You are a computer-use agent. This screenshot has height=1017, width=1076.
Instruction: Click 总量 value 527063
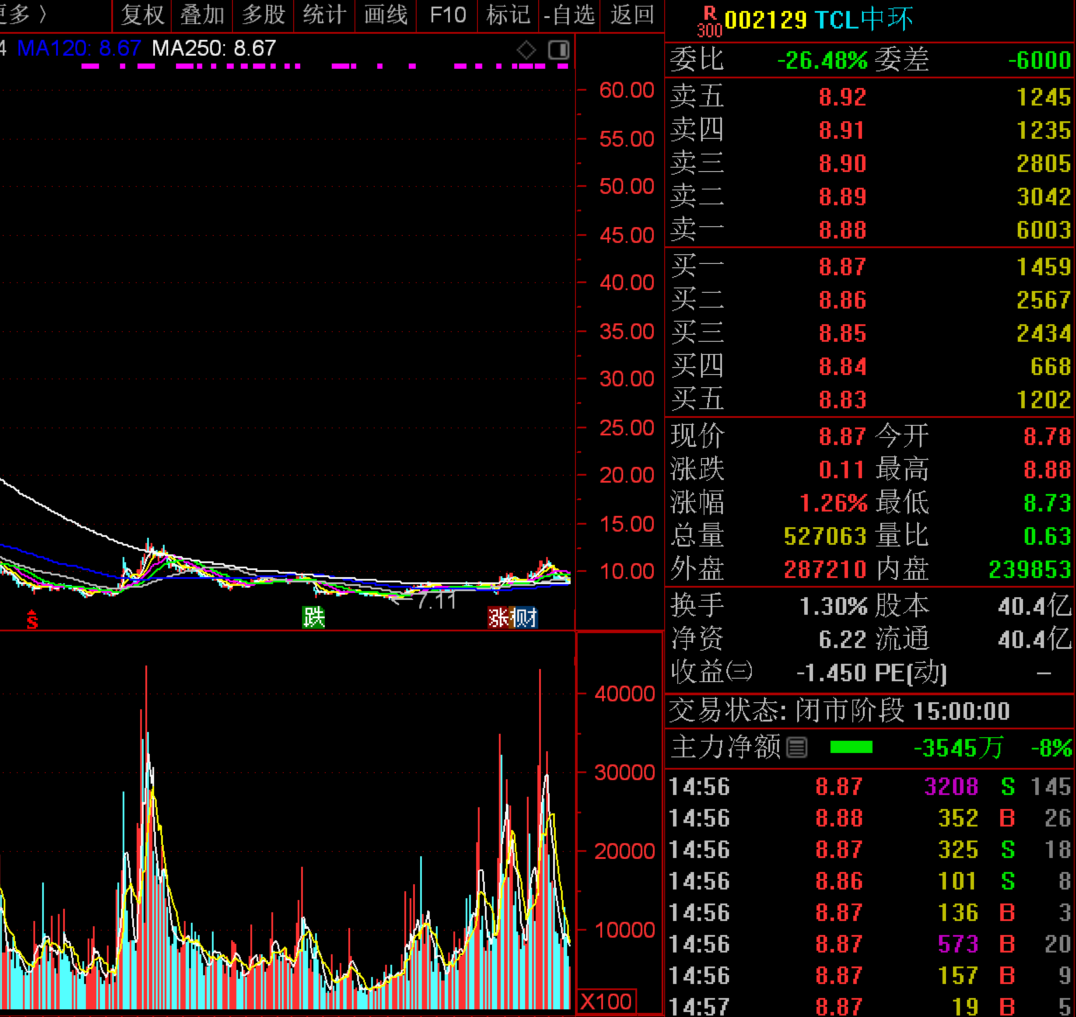coord(825,537)
